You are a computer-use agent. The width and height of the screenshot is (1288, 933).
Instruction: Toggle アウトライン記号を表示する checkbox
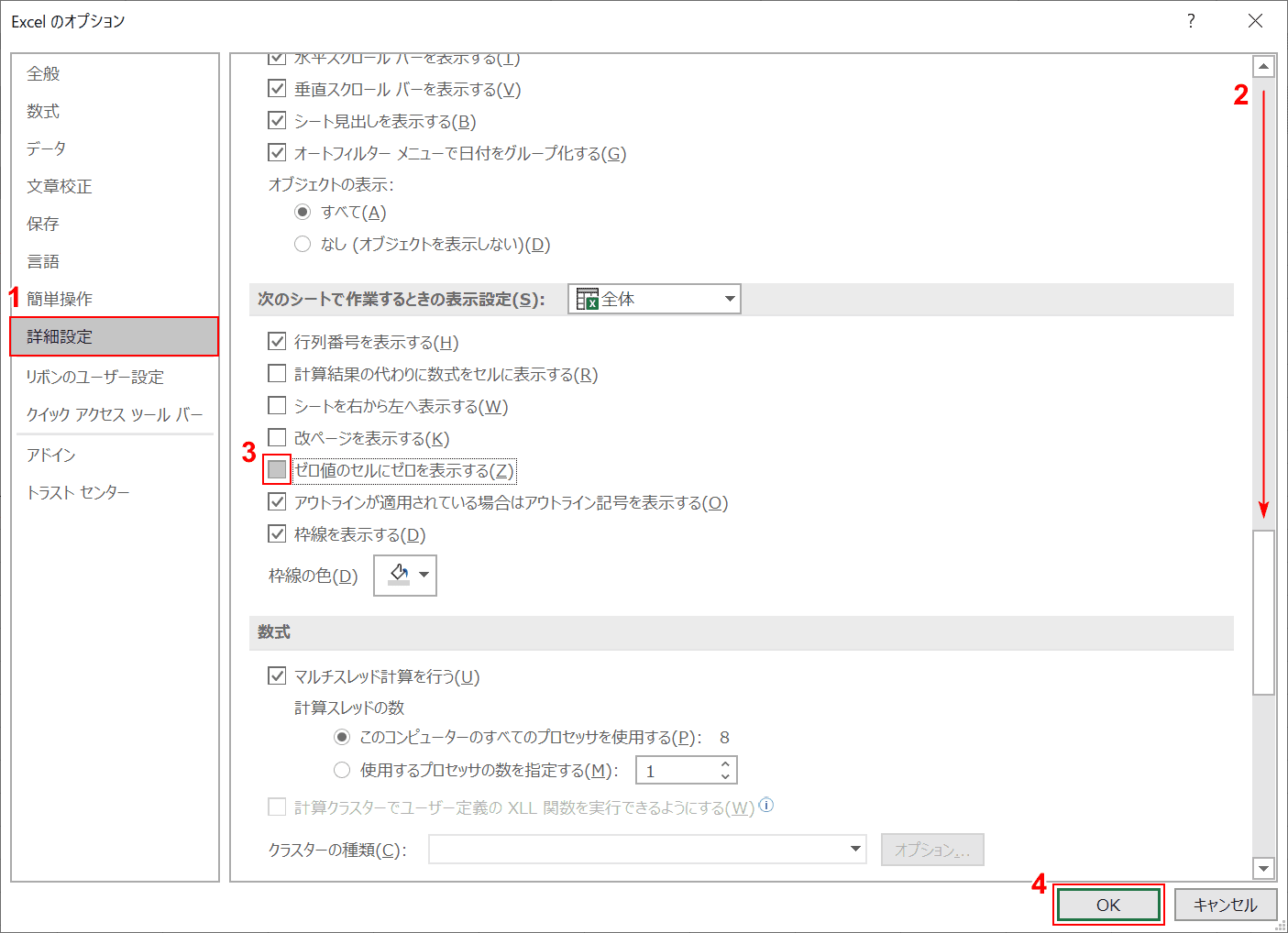tap(277, 502)
